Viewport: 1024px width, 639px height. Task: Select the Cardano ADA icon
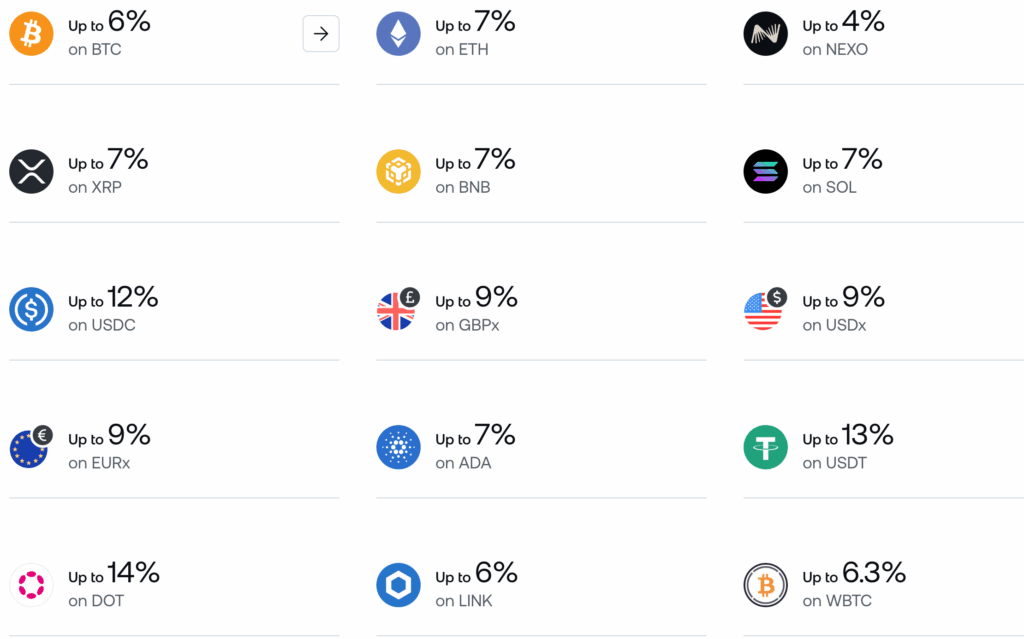pos(398,447)
